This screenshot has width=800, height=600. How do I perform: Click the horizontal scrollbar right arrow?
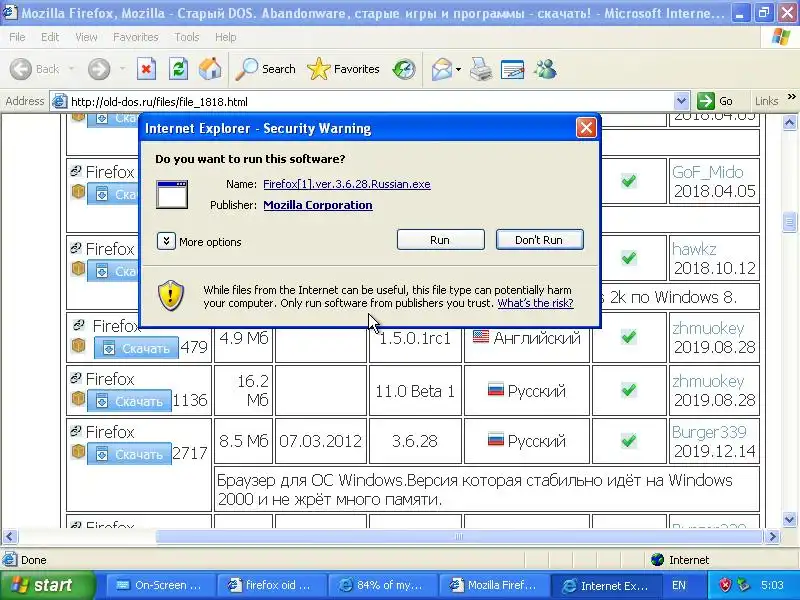coord(772,536)
